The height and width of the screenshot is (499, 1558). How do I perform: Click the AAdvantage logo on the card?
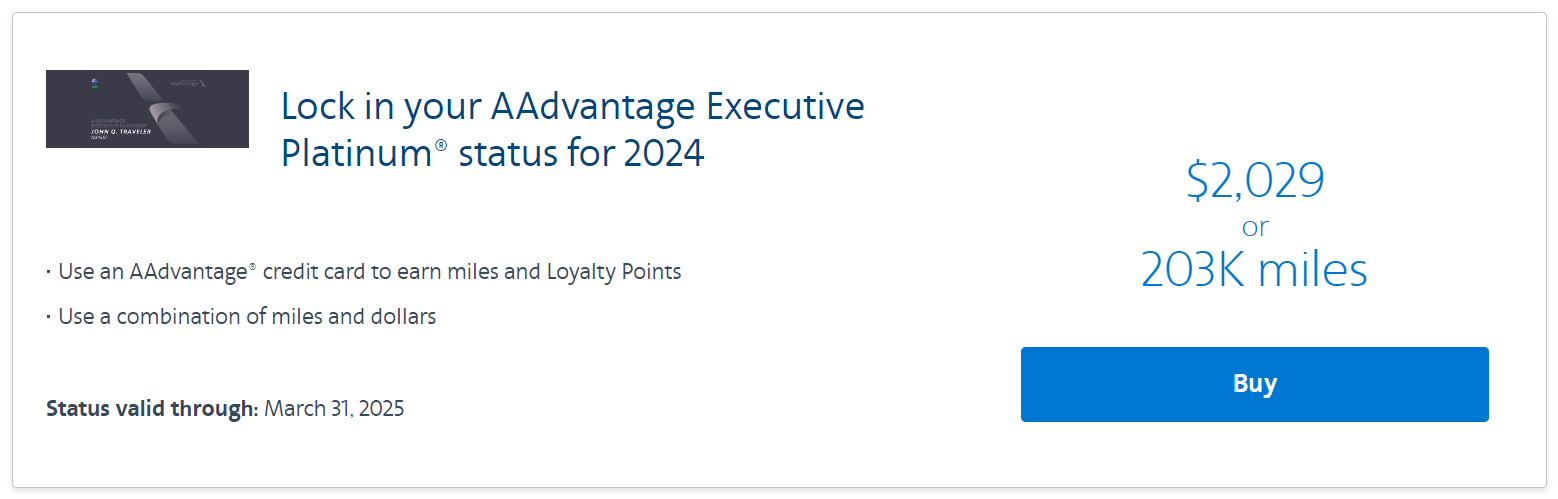tap(192, 82)
